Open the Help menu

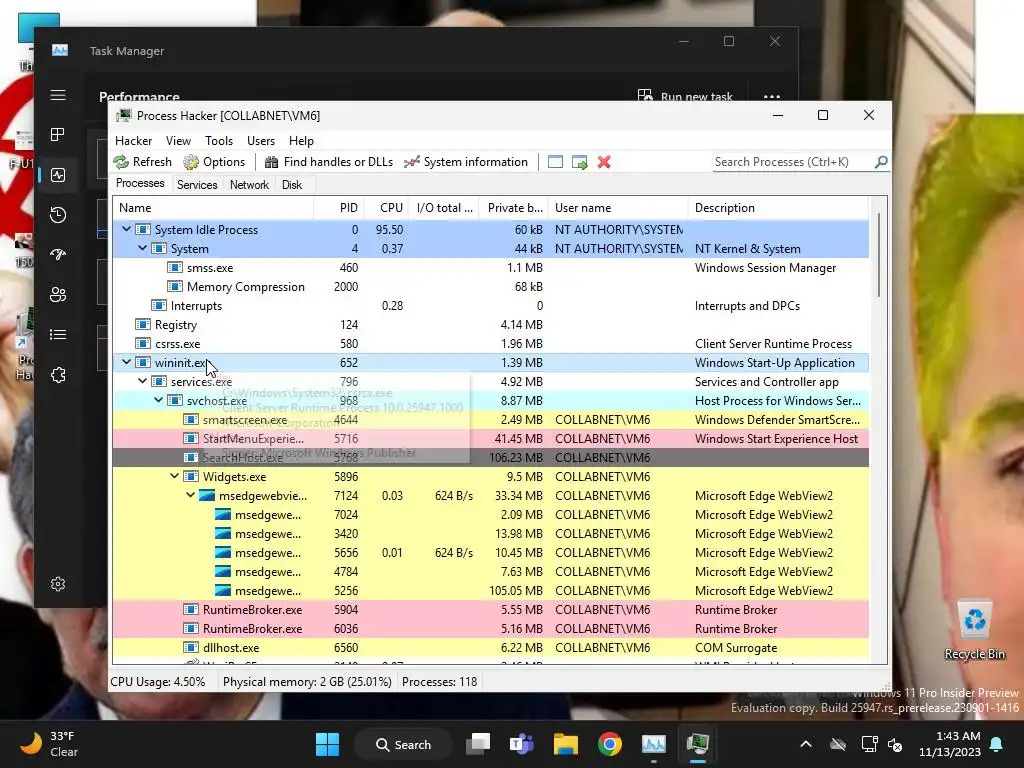(x=301, y=141)
